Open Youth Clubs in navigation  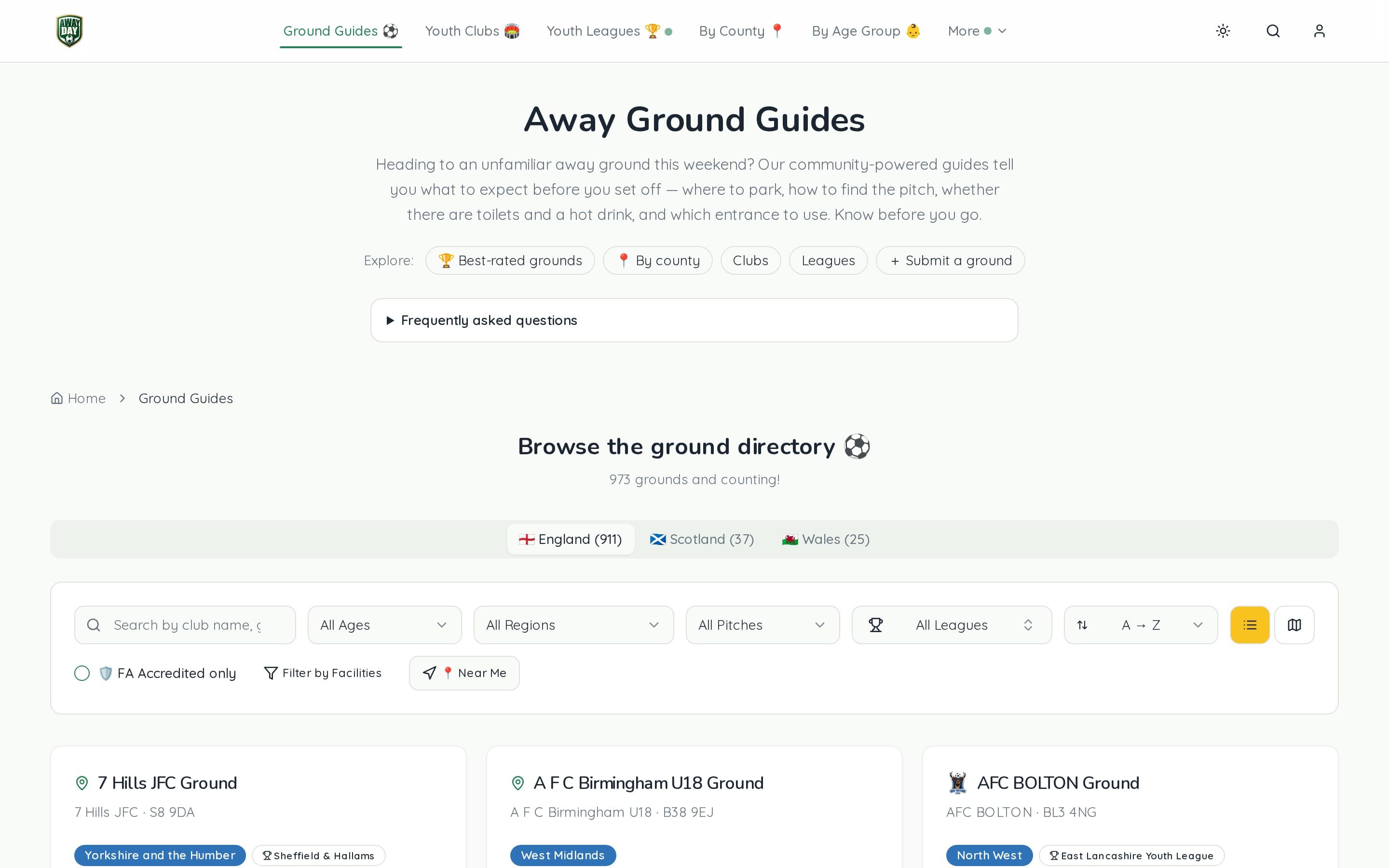coord(472,31)
